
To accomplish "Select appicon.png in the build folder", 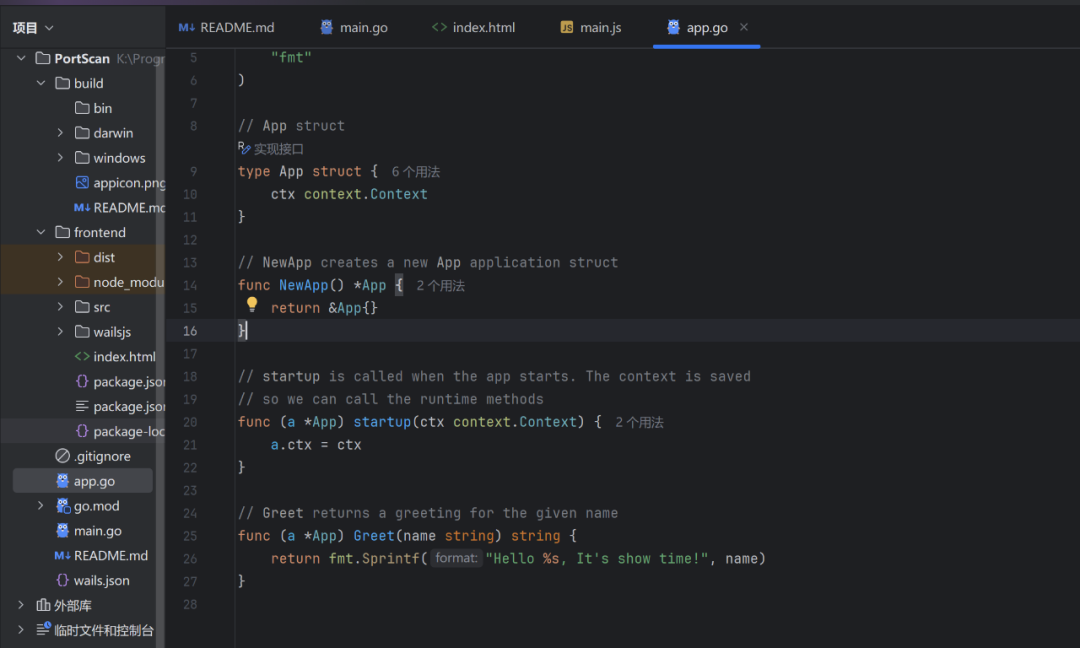I will point(120,182).
